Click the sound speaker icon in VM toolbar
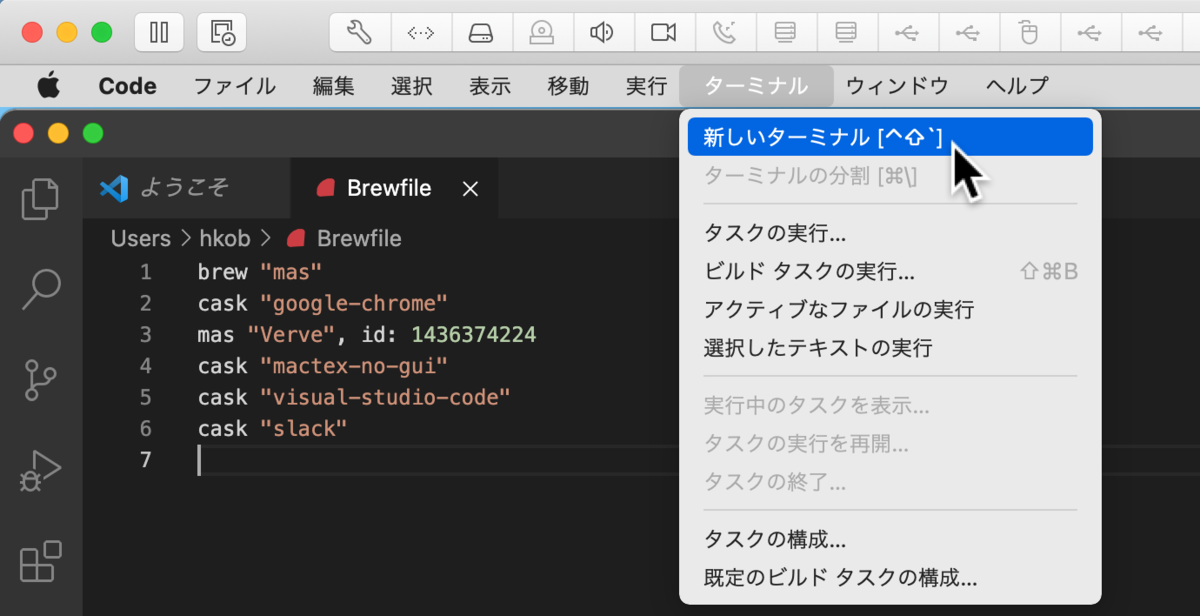This screenshot has width=1200, height=616. tap(603, 33)
